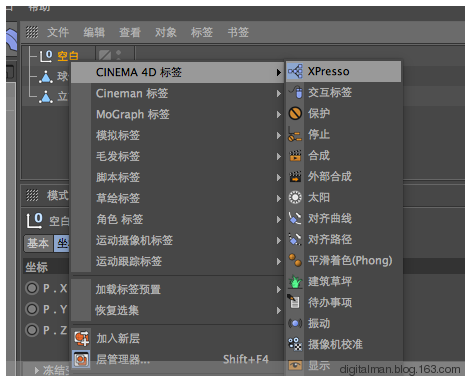This screenshot has width=471, height=381.
Task: Open the 标签 menu in object manager
Action: (202, 32)
